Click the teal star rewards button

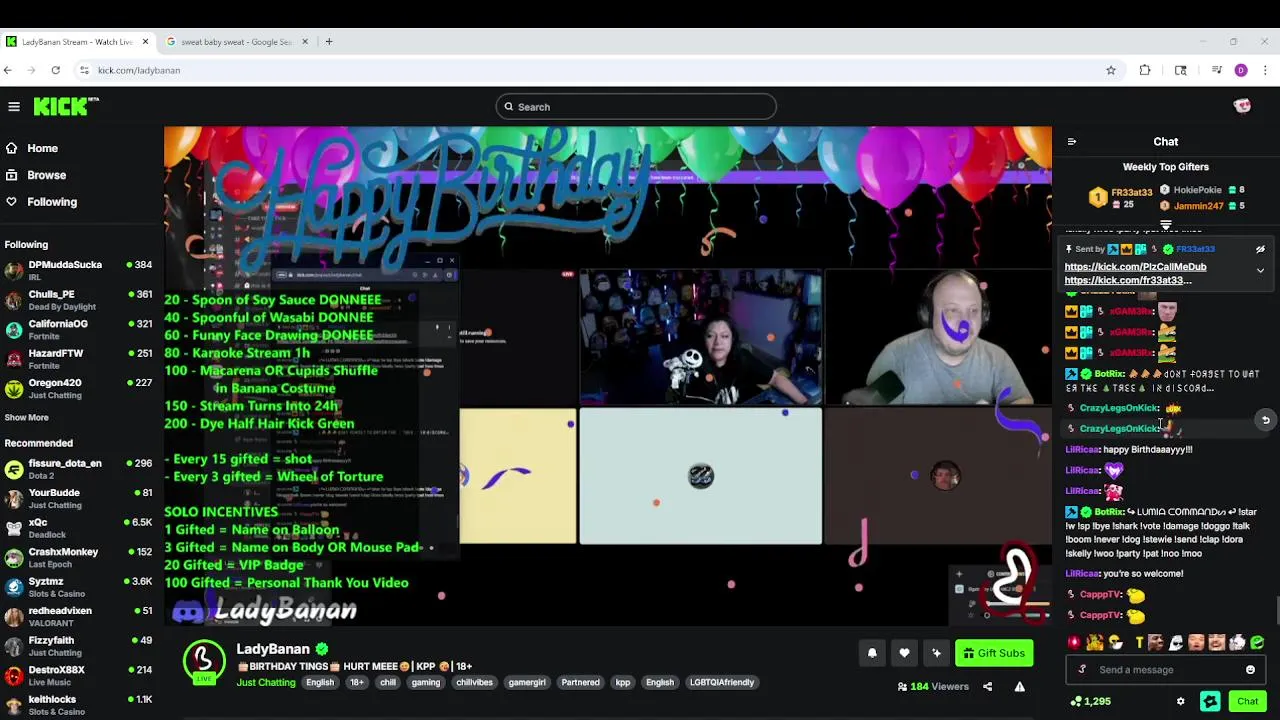[1210, 701]
